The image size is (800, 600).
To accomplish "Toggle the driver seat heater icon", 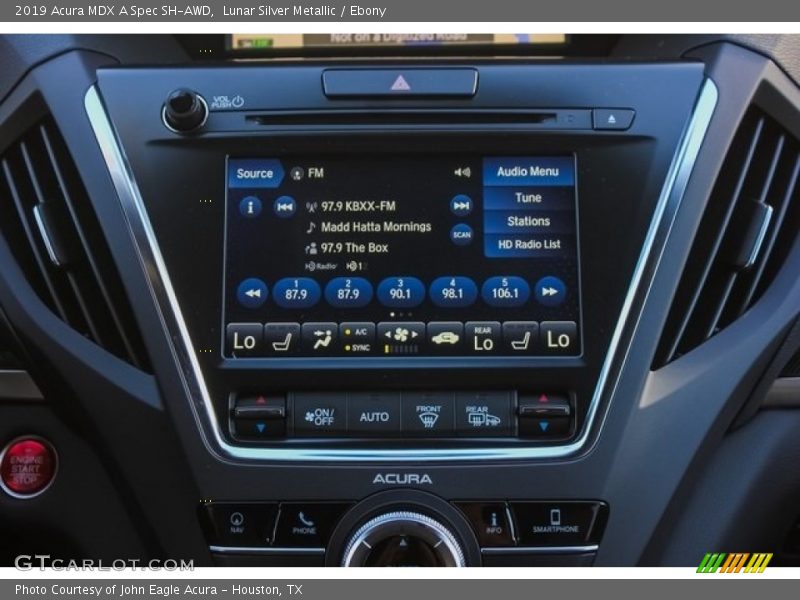I will pos(282,339).
